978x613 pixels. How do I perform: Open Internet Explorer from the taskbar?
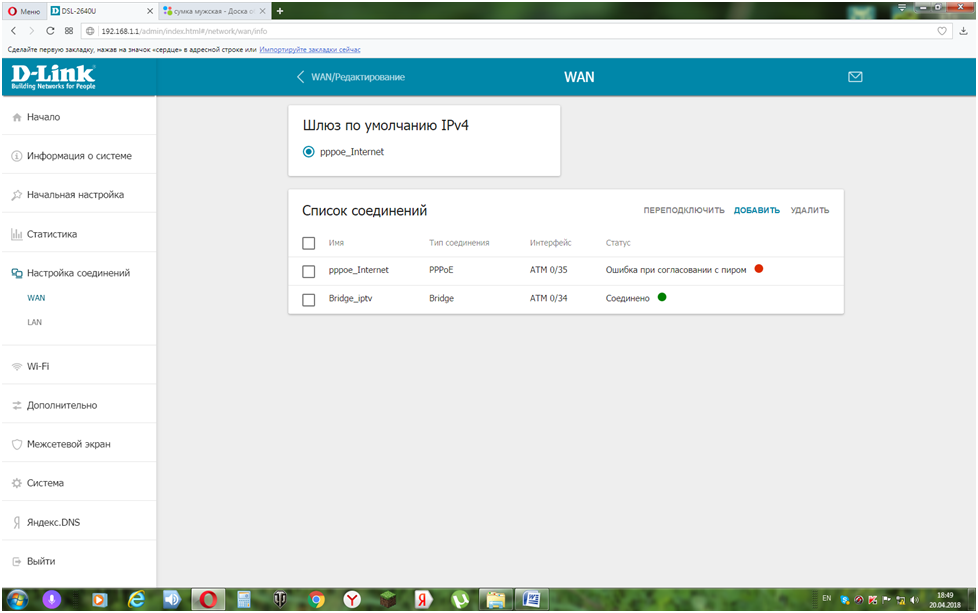[136, 599]
